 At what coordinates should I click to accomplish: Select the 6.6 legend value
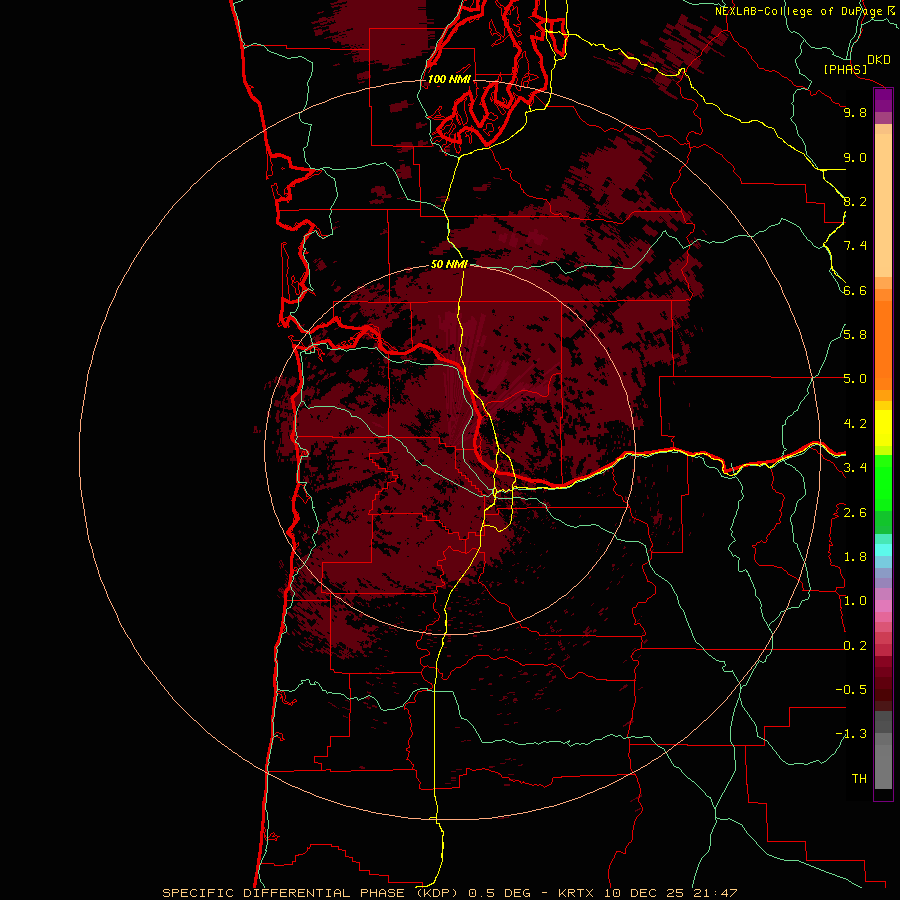pos(855,290)
